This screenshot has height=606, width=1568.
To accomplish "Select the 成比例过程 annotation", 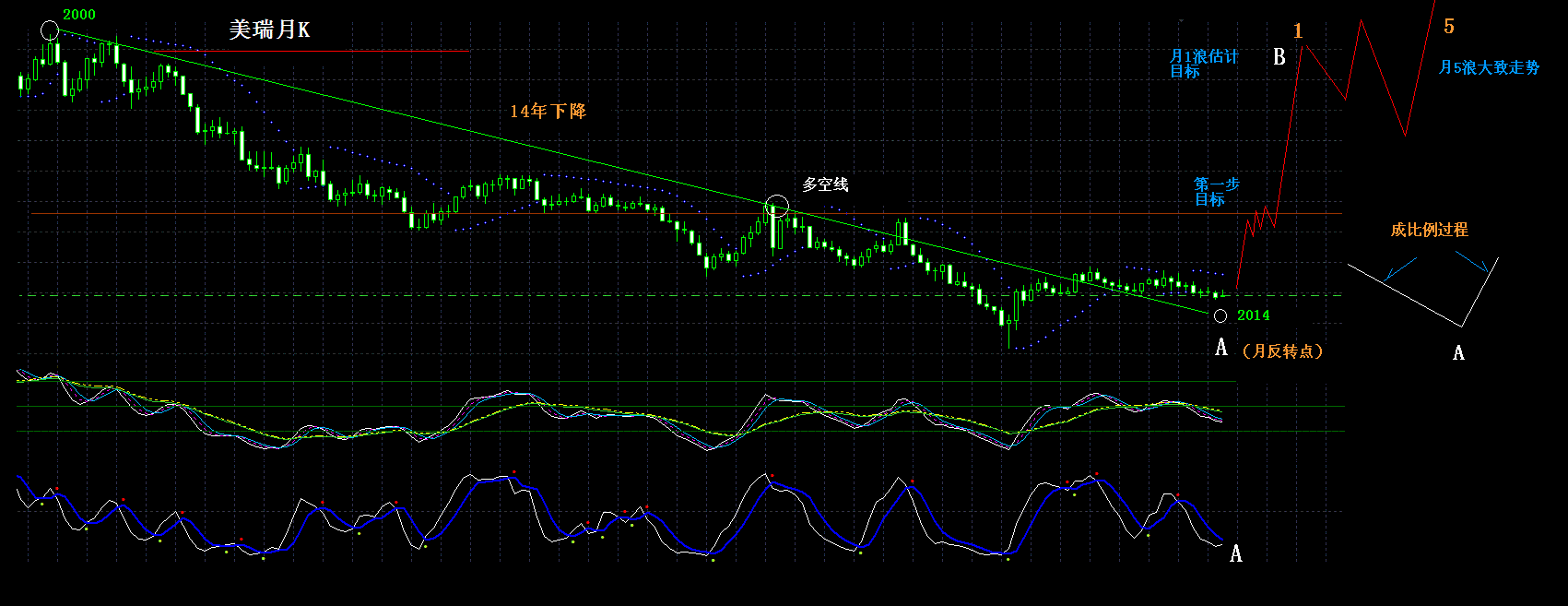I will [x=1430, y=230].
